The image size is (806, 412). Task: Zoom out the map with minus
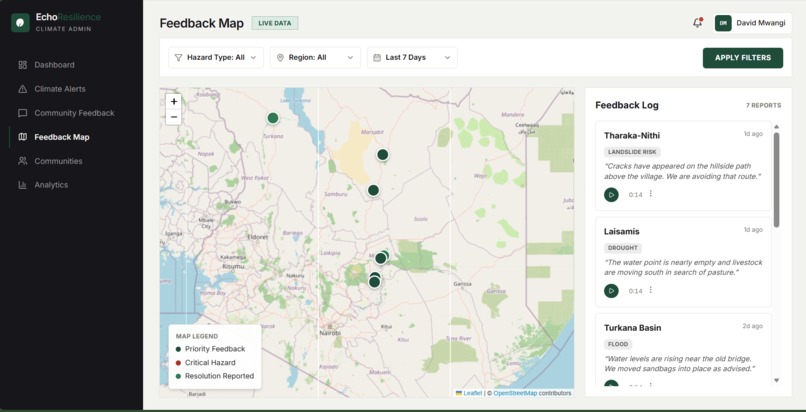[x=174, y=117]
